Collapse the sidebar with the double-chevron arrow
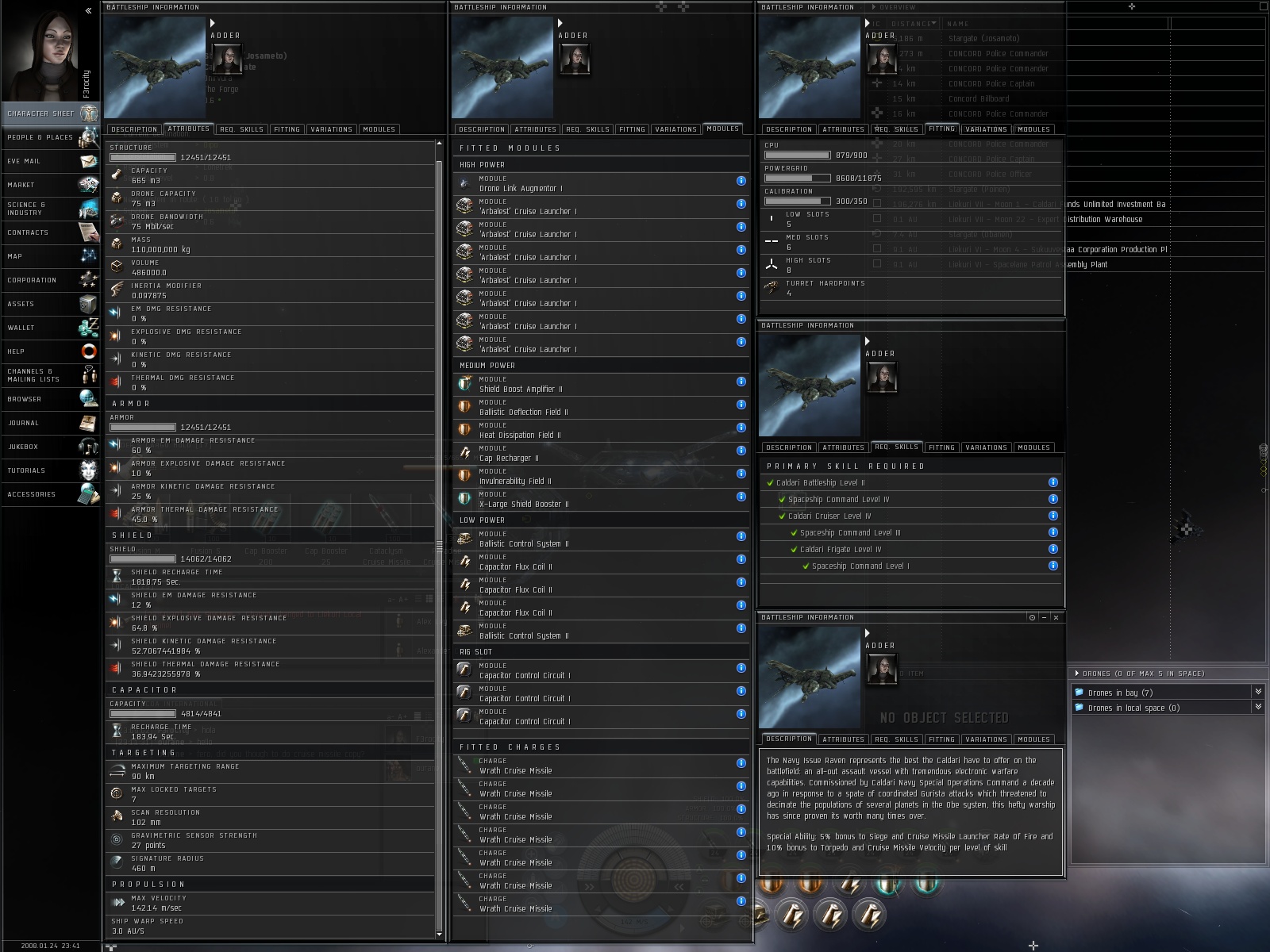This screenshot has height=952, width=1270. click(x=88, y=11)
